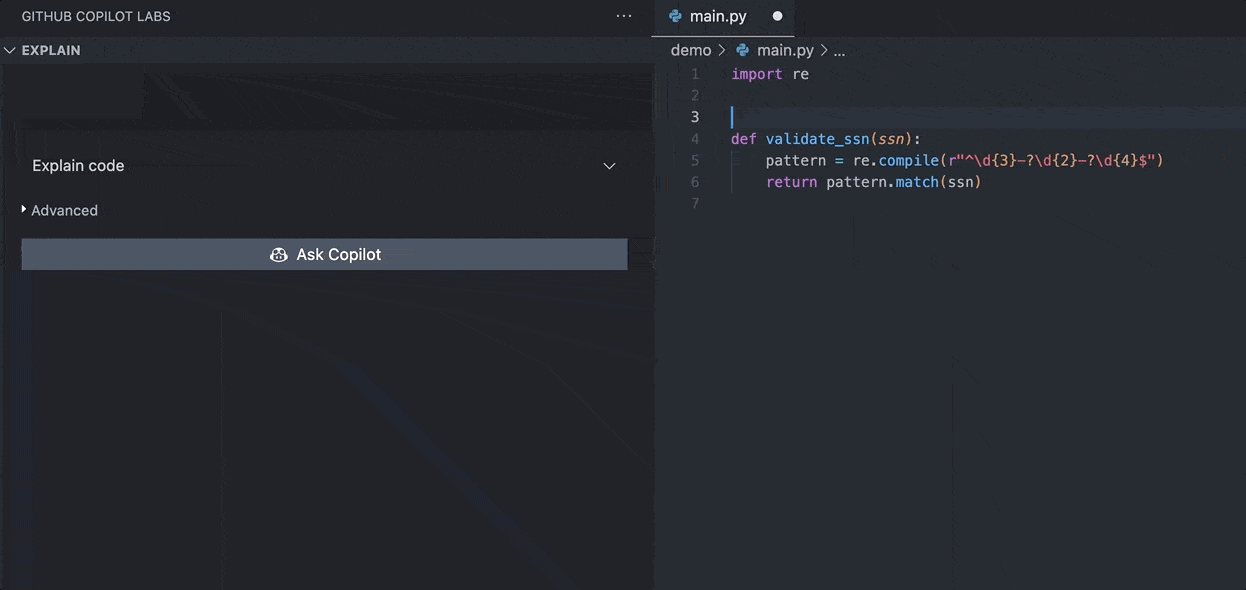The width and height of the screenshot is (1246, 590).
Task: Click the 're.compile' call on line 5
Action: [895, 160]
